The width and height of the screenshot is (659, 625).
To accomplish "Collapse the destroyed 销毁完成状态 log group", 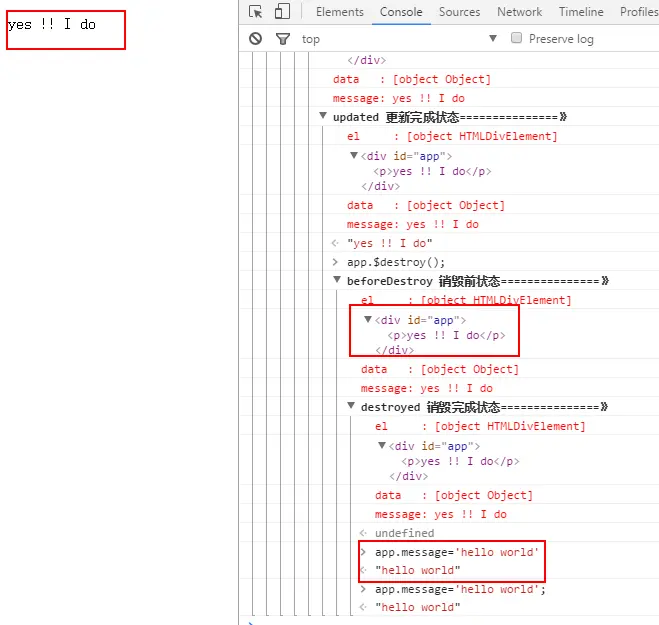I will pyautogui.click(x=351, y=406).
